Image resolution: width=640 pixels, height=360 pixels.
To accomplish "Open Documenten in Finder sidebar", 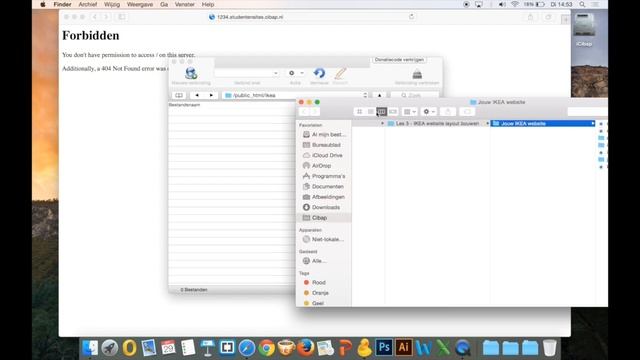I will pos(323,187).
